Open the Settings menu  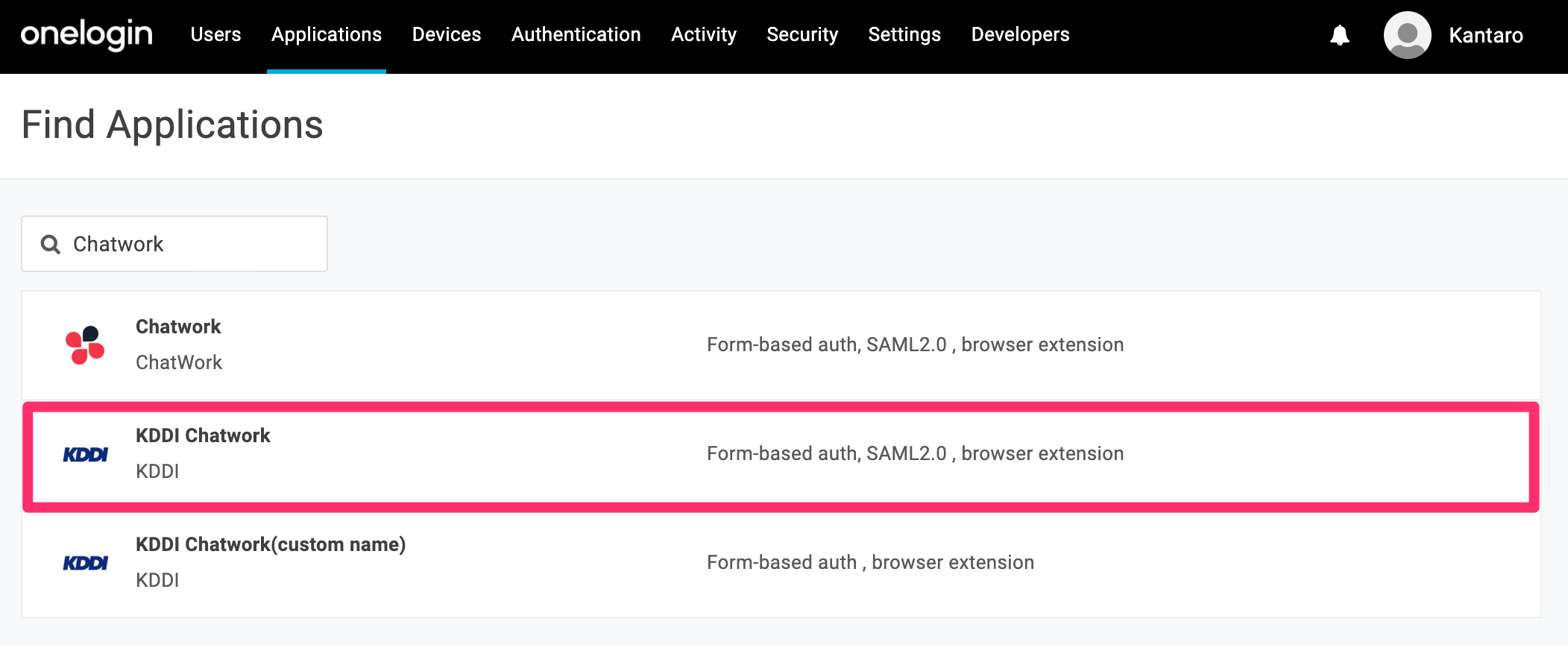pos(904,35)
